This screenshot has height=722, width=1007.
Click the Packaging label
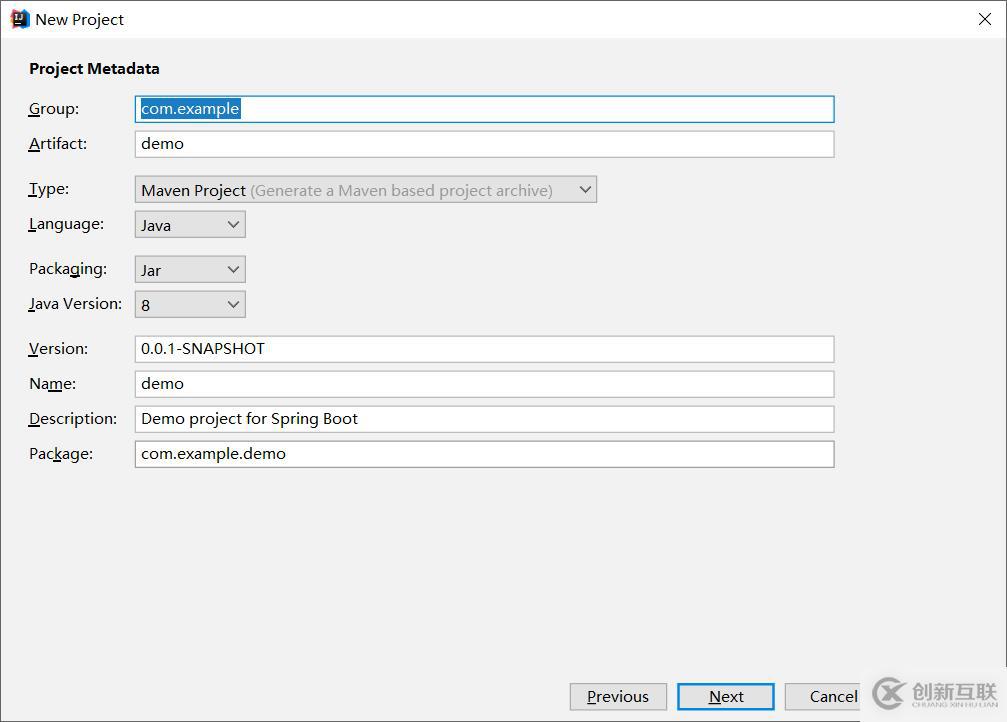click(x=68, y=269)
